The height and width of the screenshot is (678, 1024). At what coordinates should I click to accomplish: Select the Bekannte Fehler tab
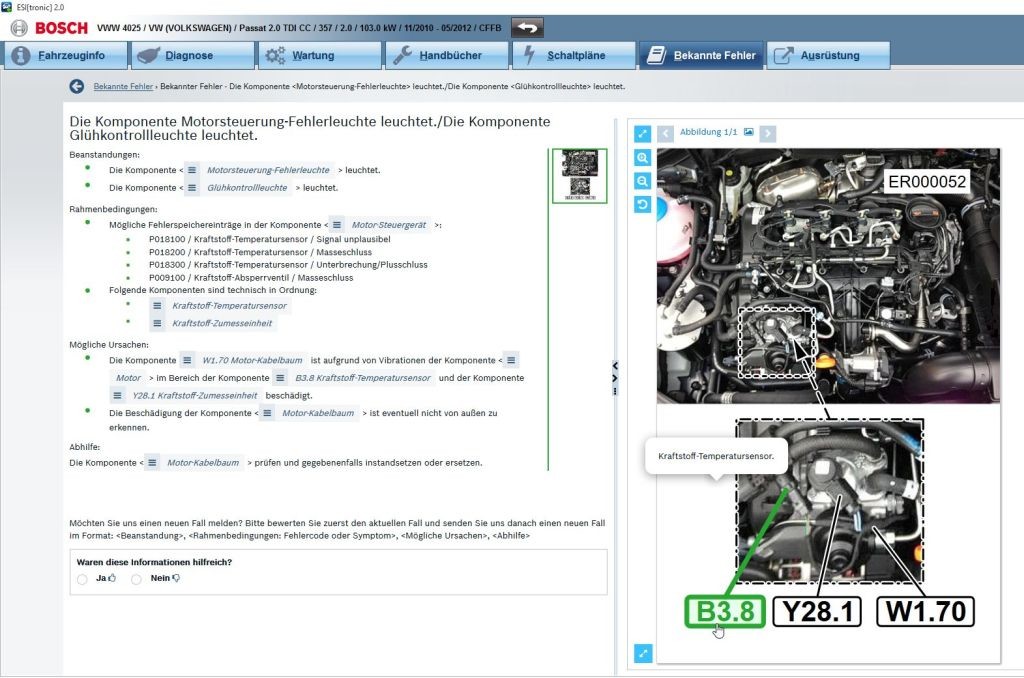tap(700, 56)
